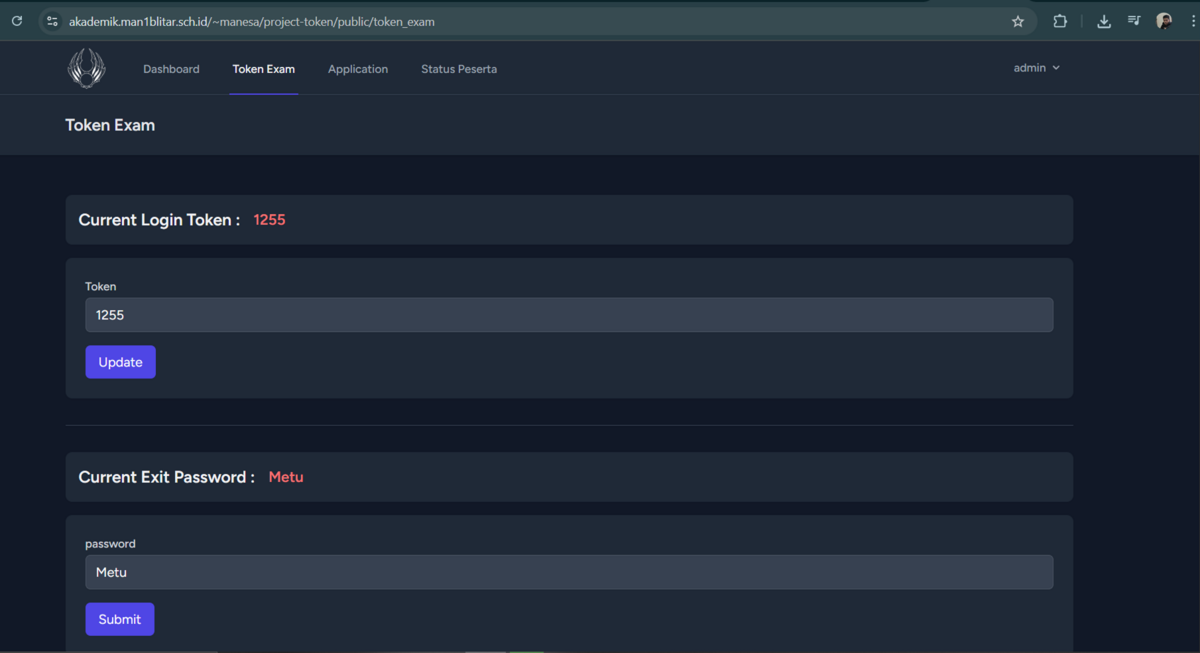Click the browser URL address bar

500,21
